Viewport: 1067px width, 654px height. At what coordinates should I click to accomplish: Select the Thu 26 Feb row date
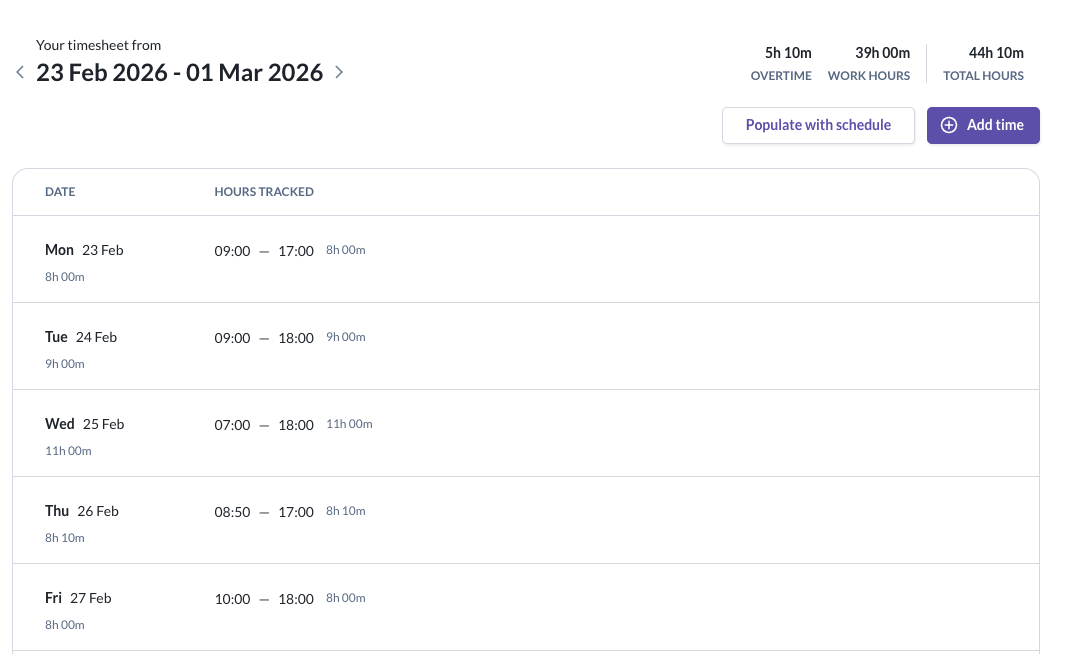pos(82,512)
